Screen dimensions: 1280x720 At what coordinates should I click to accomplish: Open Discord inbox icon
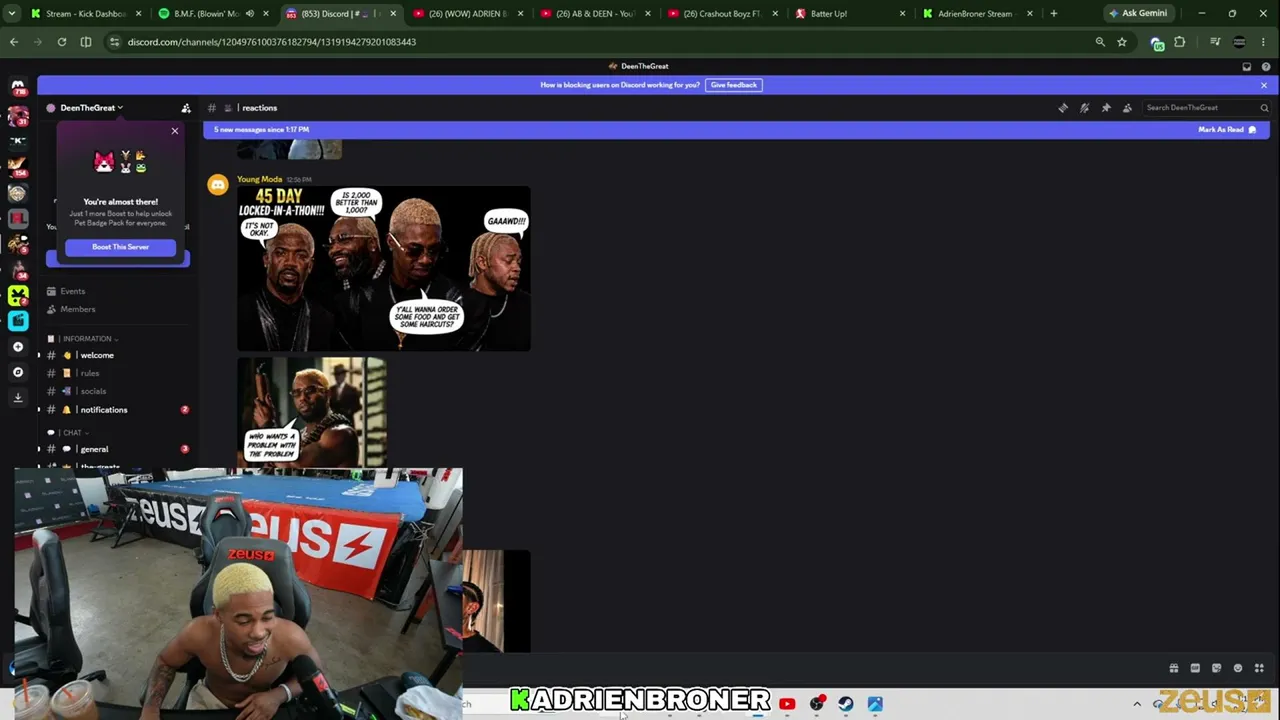1247,67
